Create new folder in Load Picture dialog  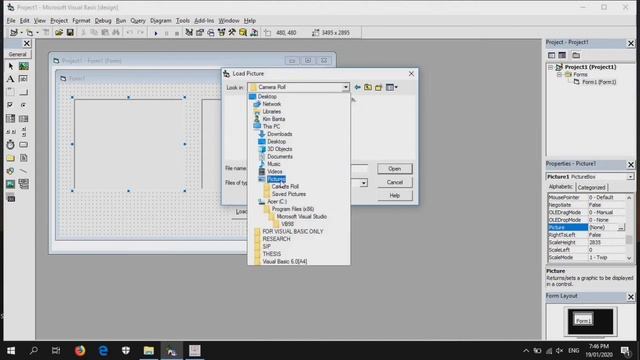(x=378, y=87)
